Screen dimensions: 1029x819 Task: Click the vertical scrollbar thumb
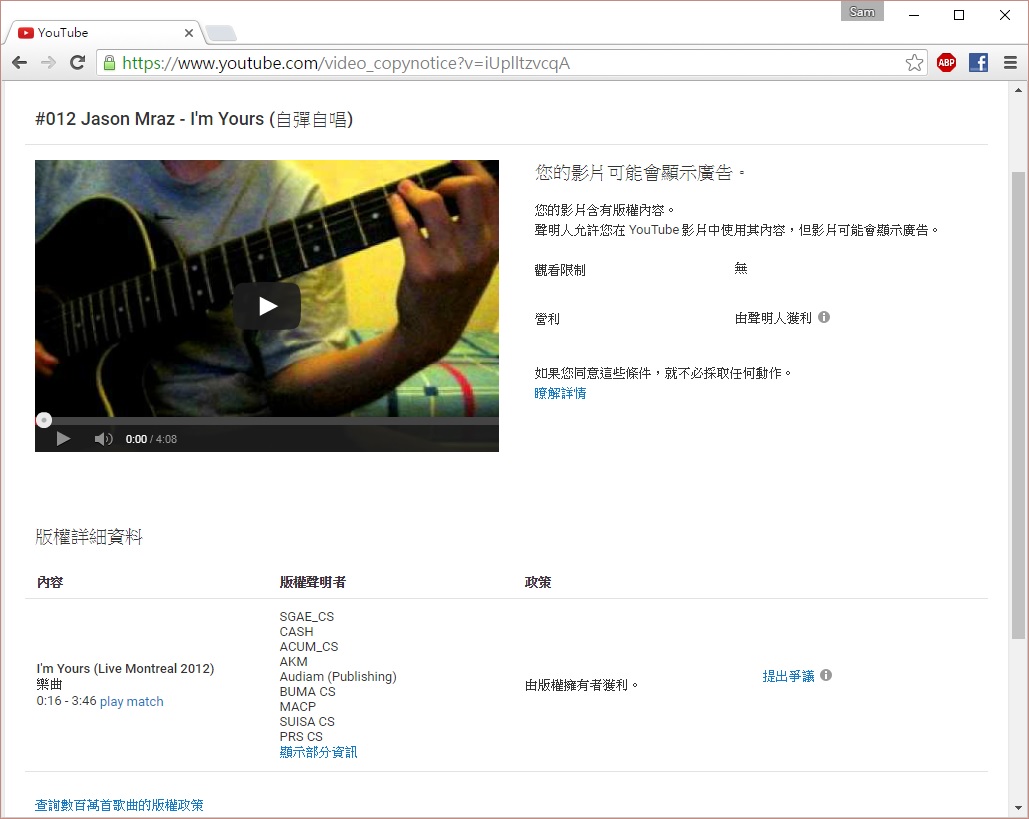click(x=1018, y=404)
